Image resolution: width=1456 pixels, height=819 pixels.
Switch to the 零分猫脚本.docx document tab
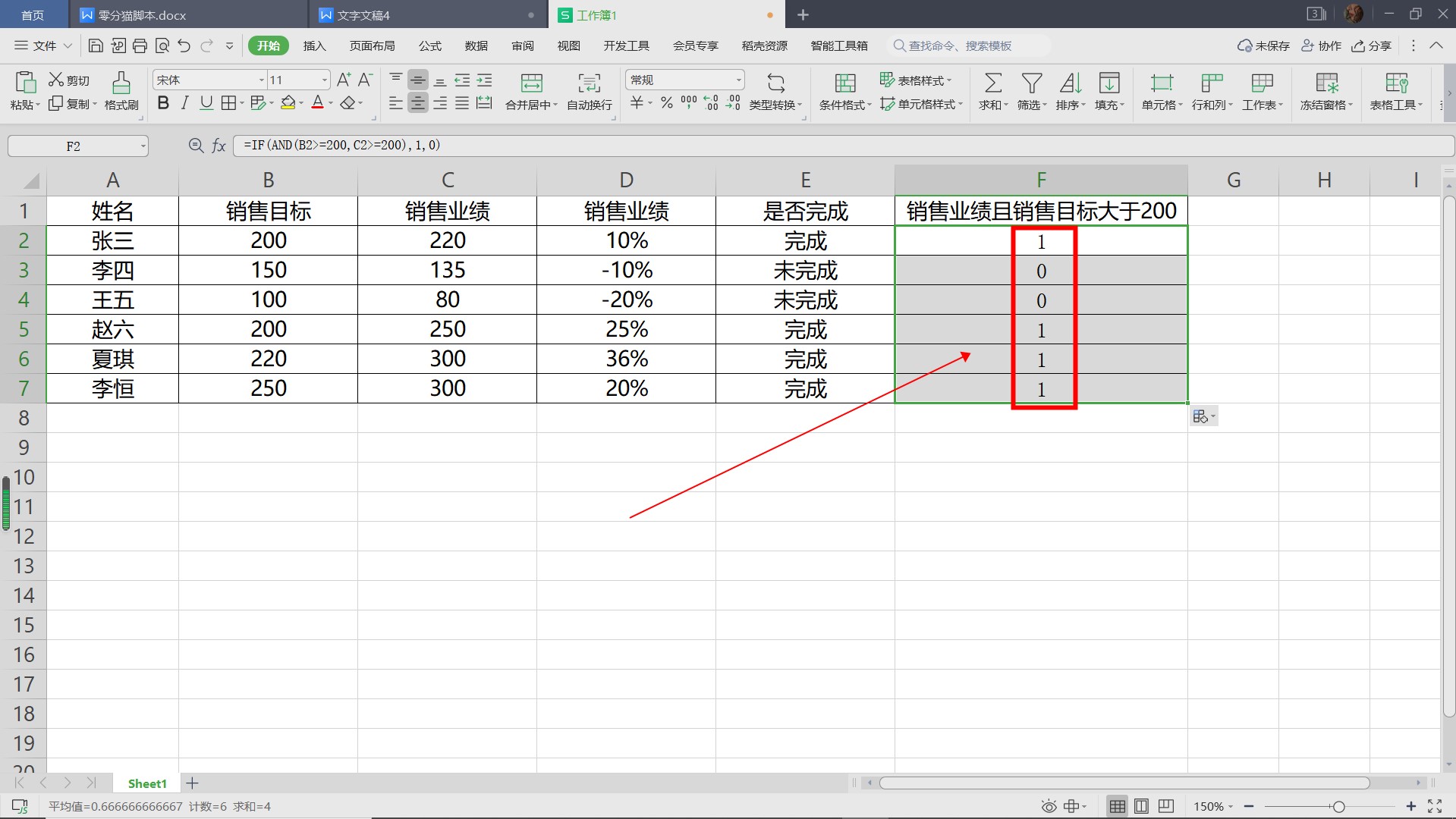142,15
